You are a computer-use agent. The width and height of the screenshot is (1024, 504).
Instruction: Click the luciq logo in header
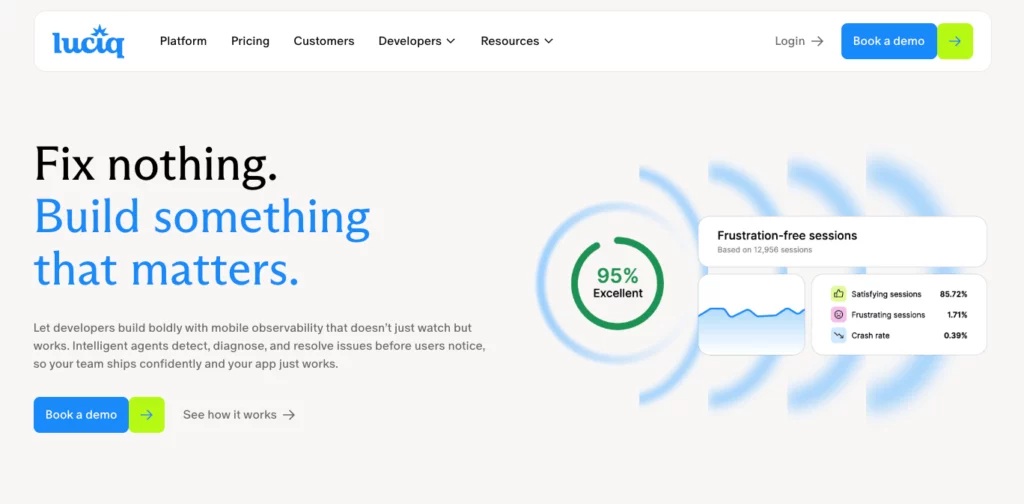point(88,41)
